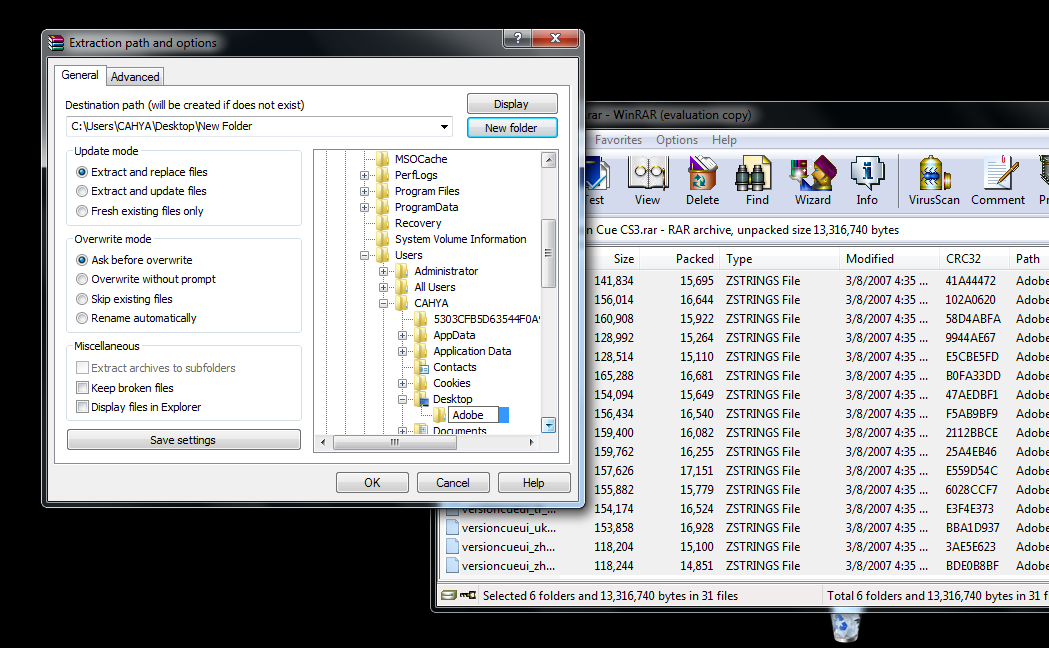The width and height of the screenshot is (1049, 648).
Task: Click the folder tree horizontal scrollbar thumb
Action: [x=395, y=442]
